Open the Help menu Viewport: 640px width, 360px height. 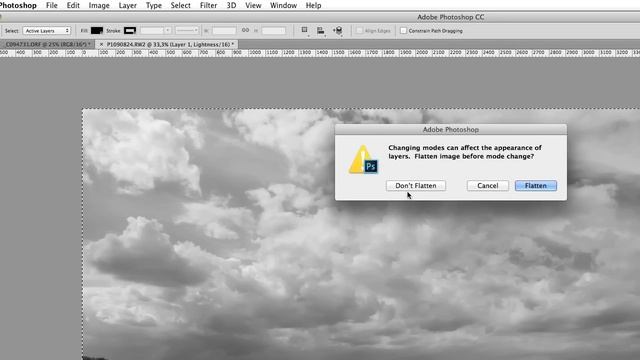coord(313,5)
